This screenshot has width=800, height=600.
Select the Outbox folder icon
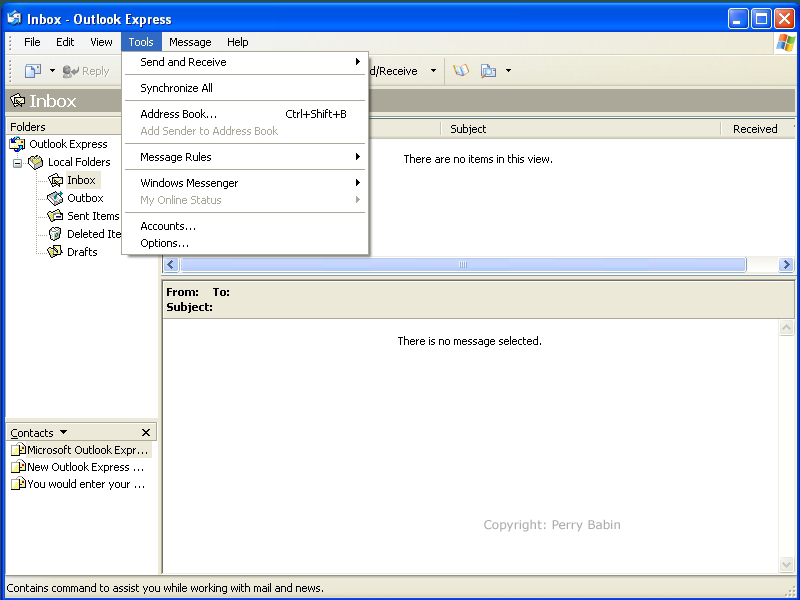point(55,198)
